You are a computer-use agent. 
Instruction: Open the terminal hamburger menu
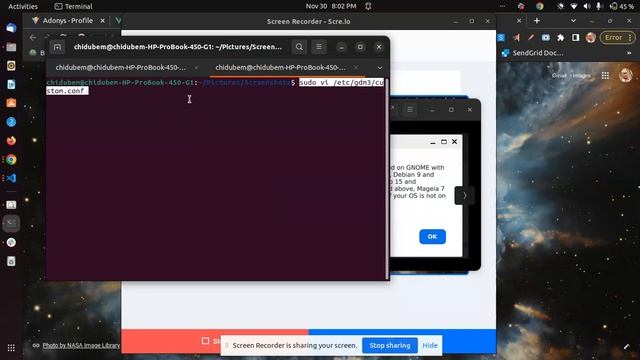[x=319, y=47]
